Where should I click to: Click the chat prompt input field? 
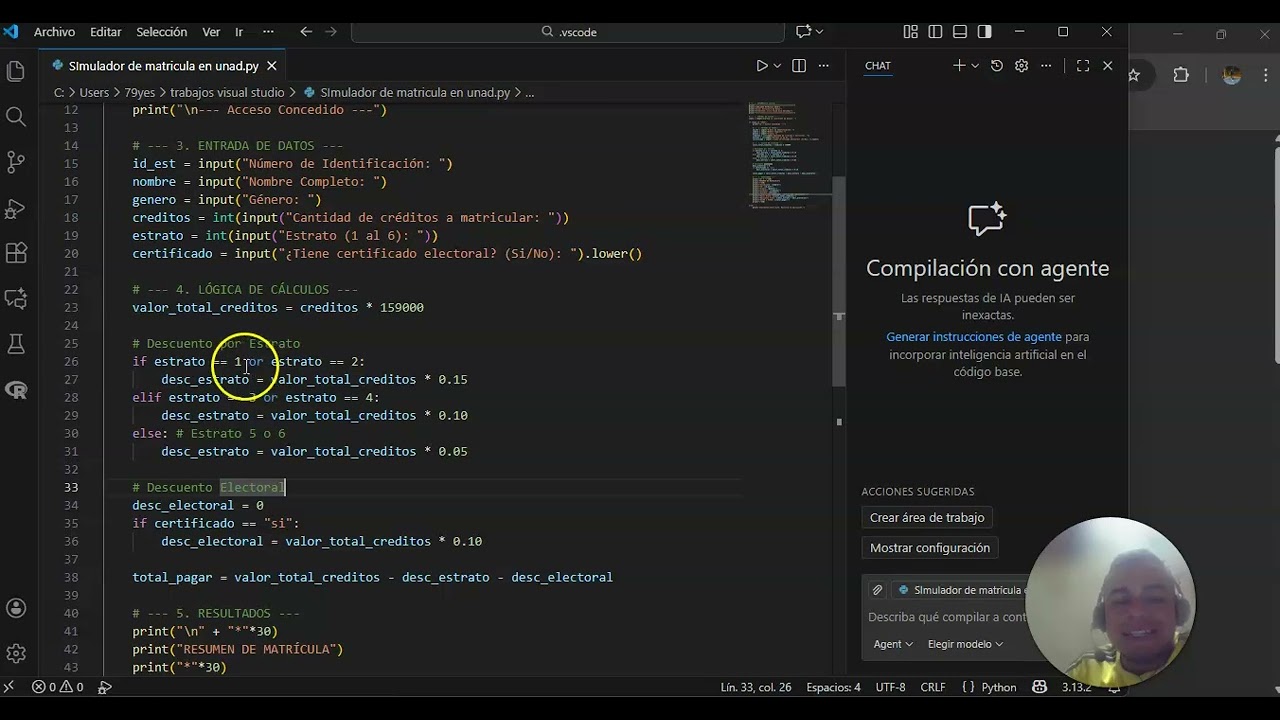click(947, 617)
